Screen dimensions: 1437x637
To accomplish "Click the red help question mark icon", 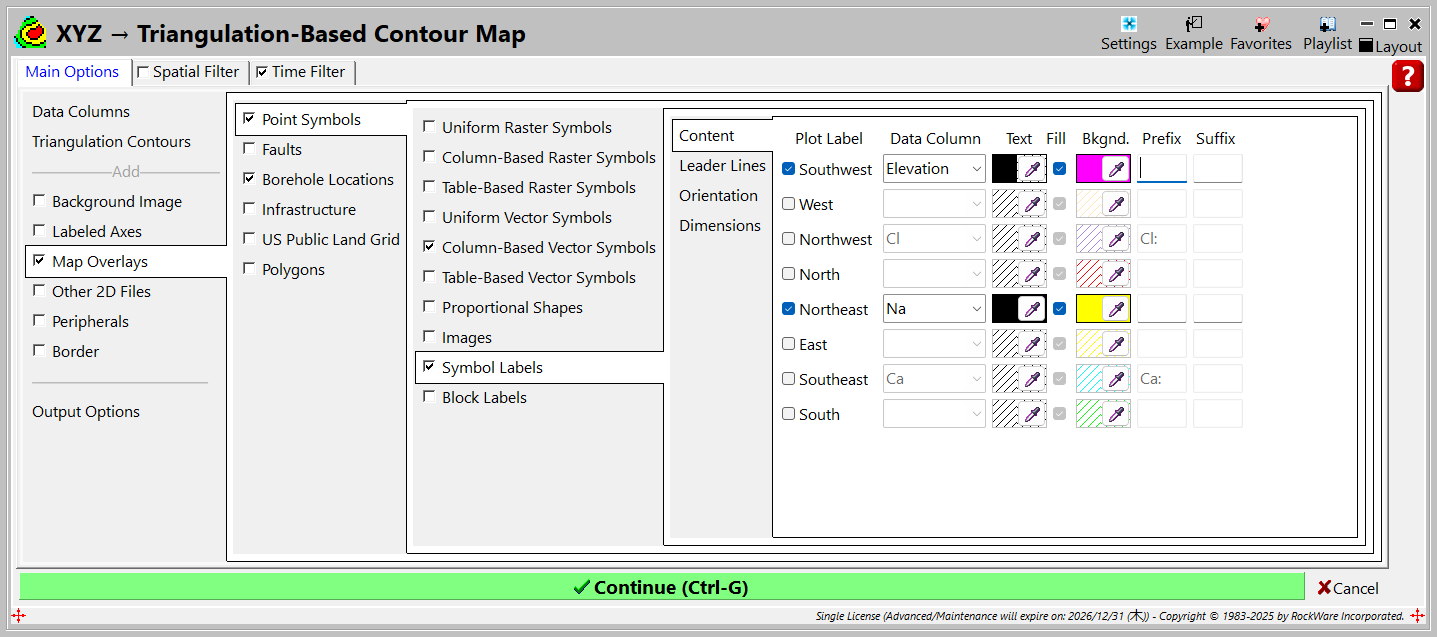I will click(1407, 76).
